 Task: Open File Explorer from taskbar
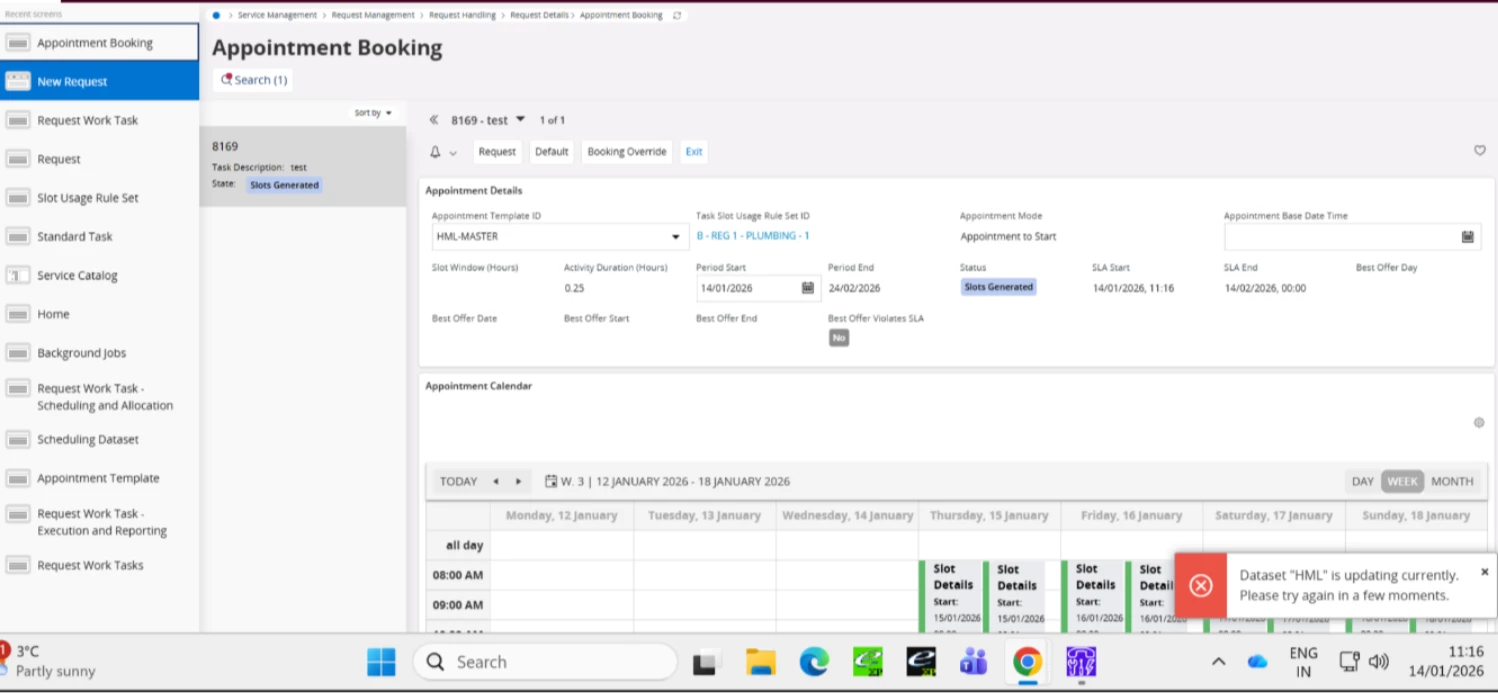pos(761,662)
